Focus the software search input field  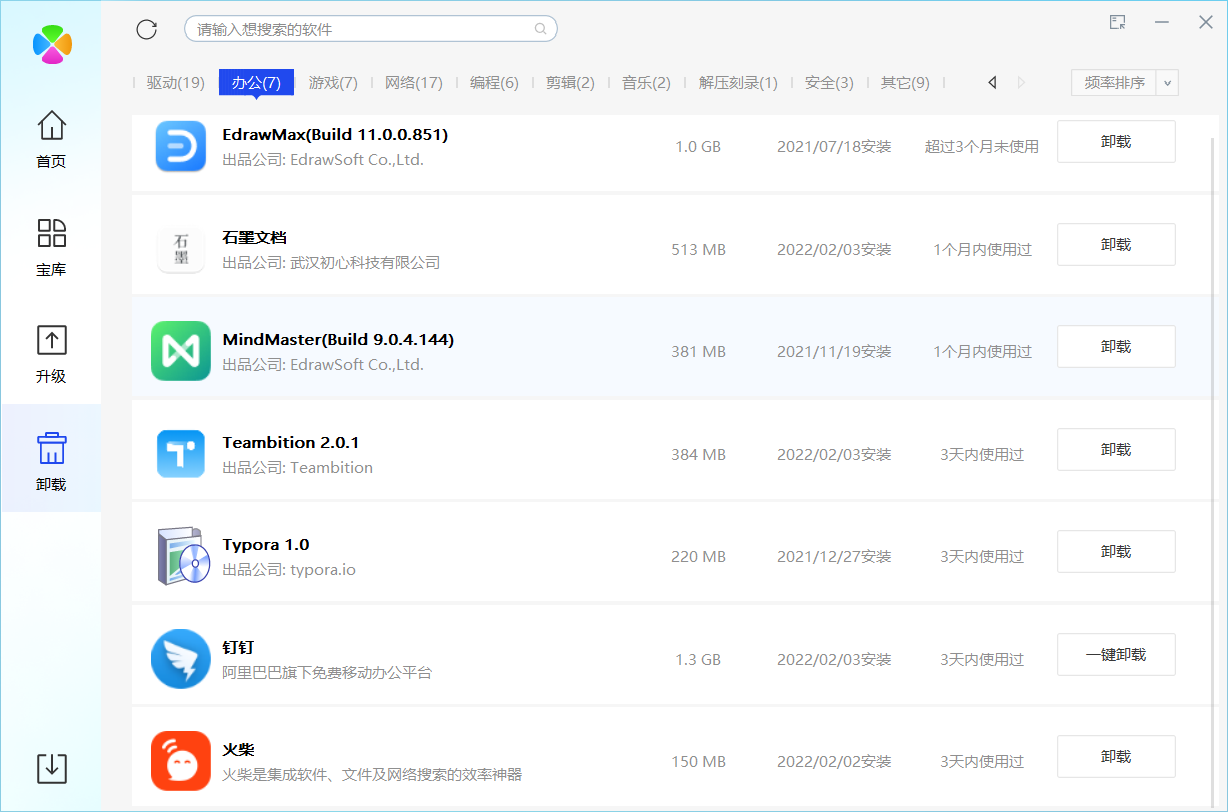click(x=370, y=29)
